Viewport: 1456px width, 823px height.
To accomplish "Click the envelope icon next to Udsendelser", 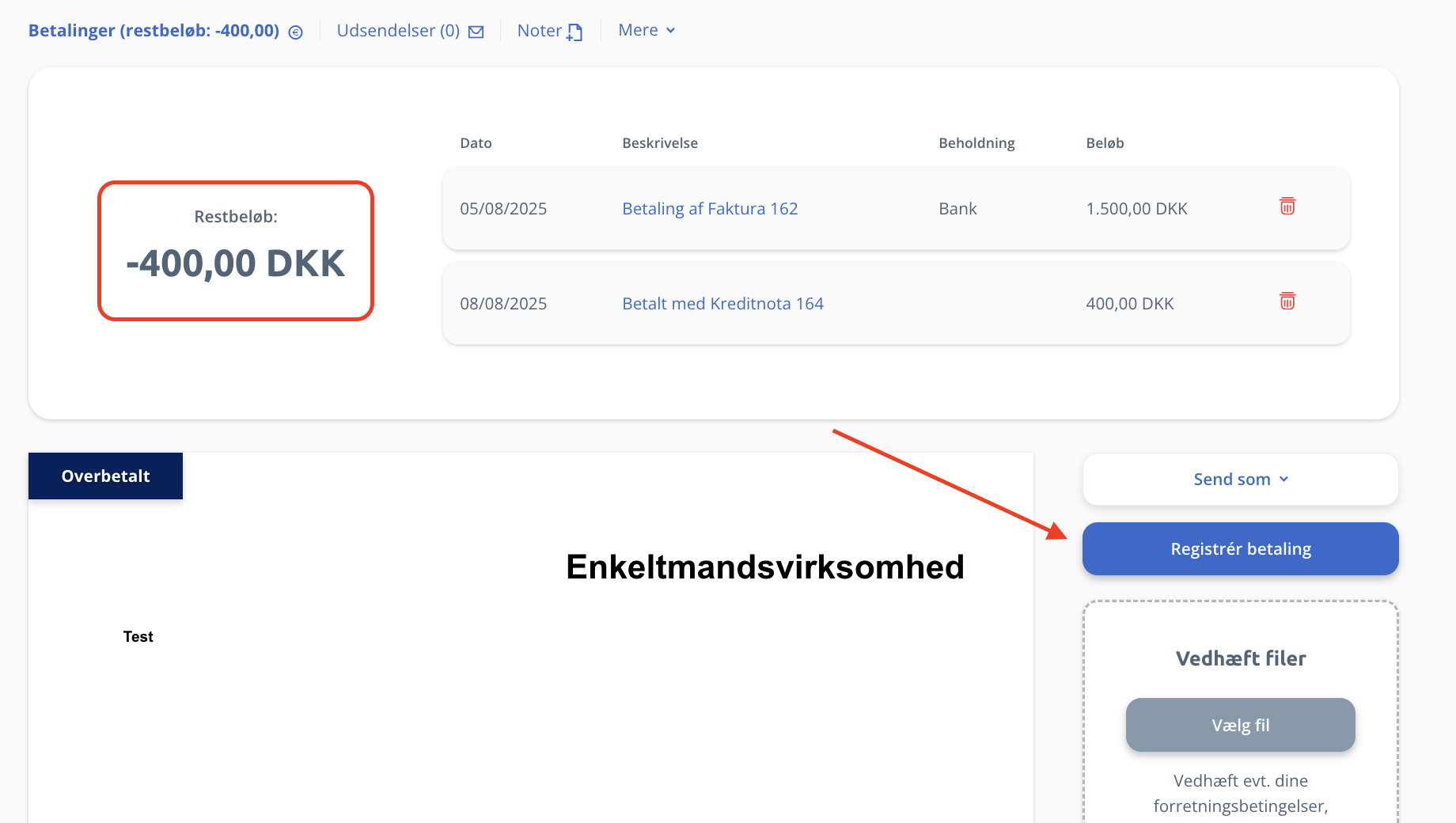I will pyautogui.click(x=476, y=32).
